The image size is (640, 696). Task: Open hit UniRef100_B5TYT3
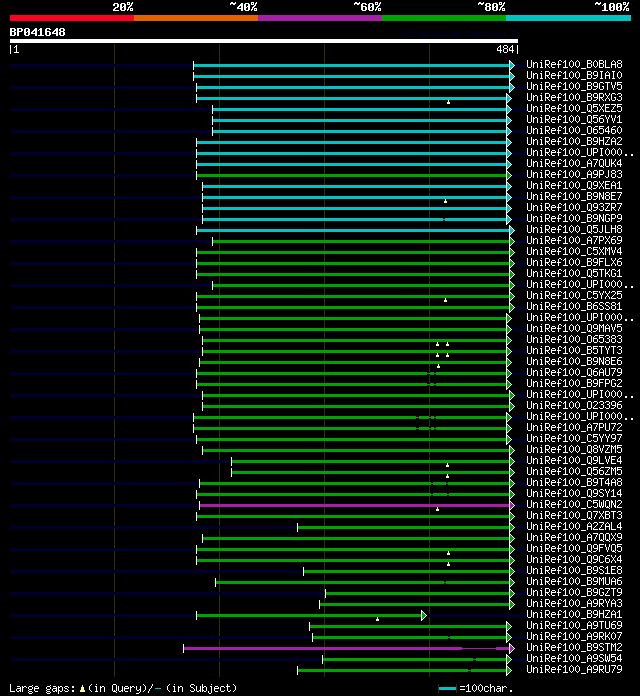coord(574,351)
